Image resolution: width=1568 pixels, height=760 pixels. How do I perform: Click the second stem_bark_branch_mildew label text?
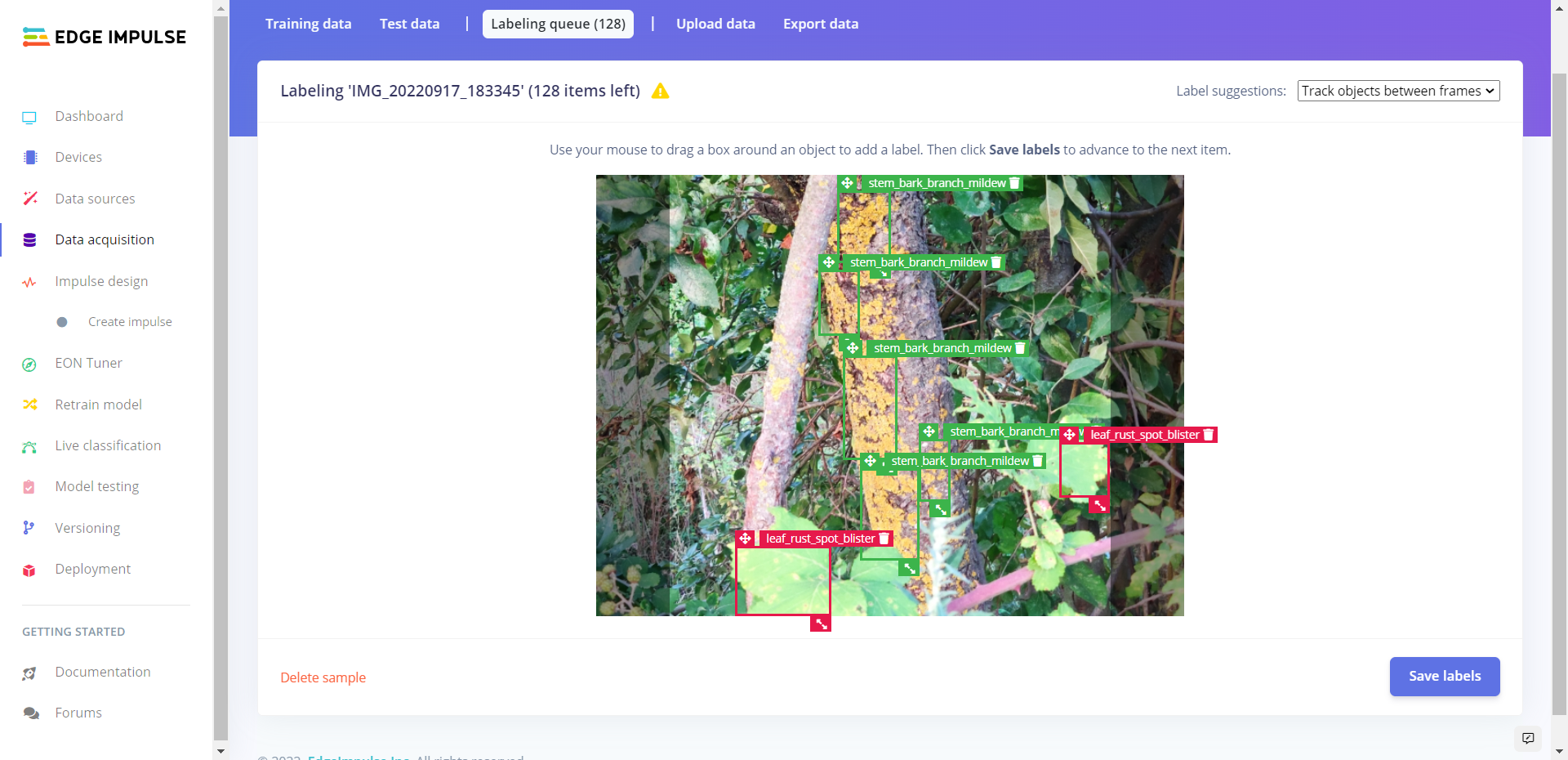[919, 262]
